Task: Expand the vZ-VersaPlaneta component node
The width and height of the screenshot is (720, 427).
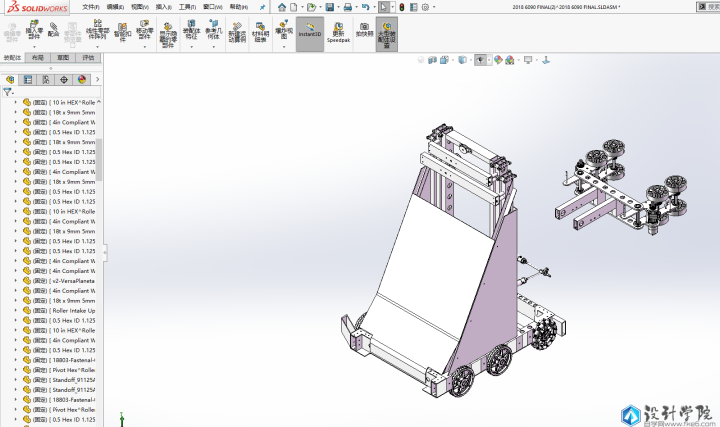Action: pyautogui.click(x=16, y=281)
